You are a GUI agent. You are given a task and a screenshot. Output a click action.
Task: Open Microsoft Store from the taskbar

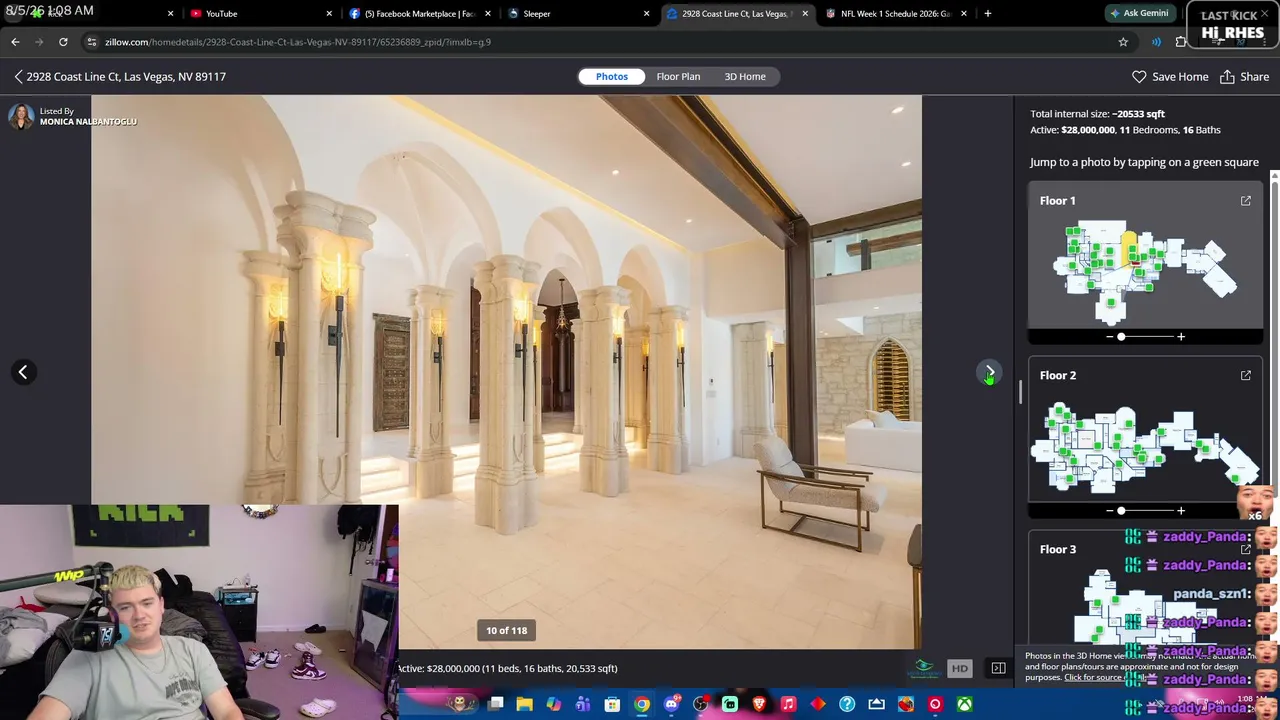[612, 704]
